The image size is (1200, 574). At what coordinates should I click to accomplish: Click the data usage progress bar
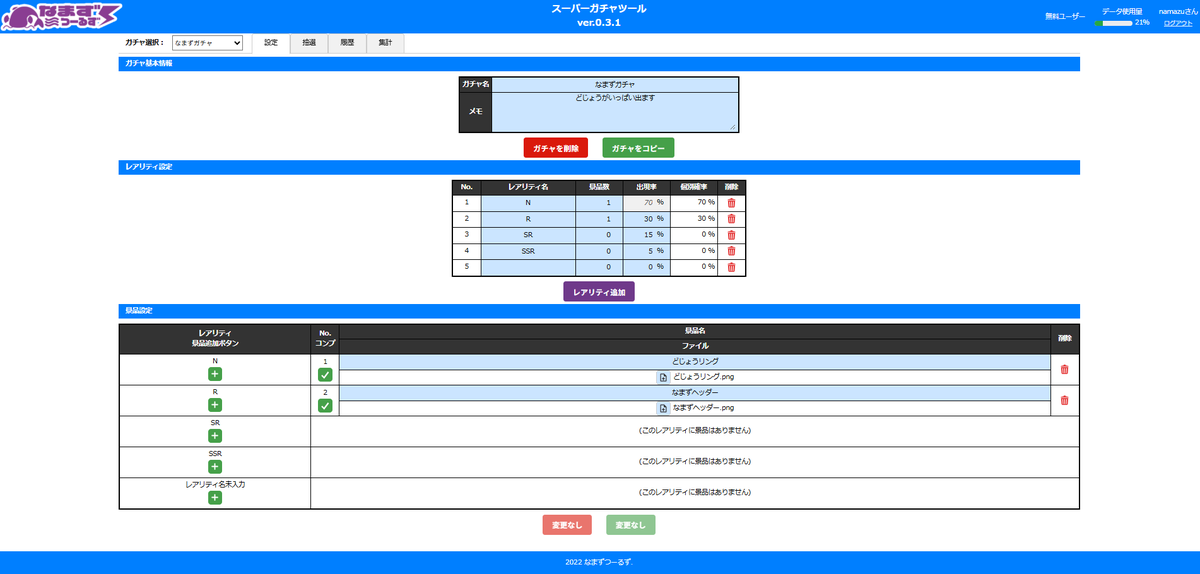point(1112,22)
